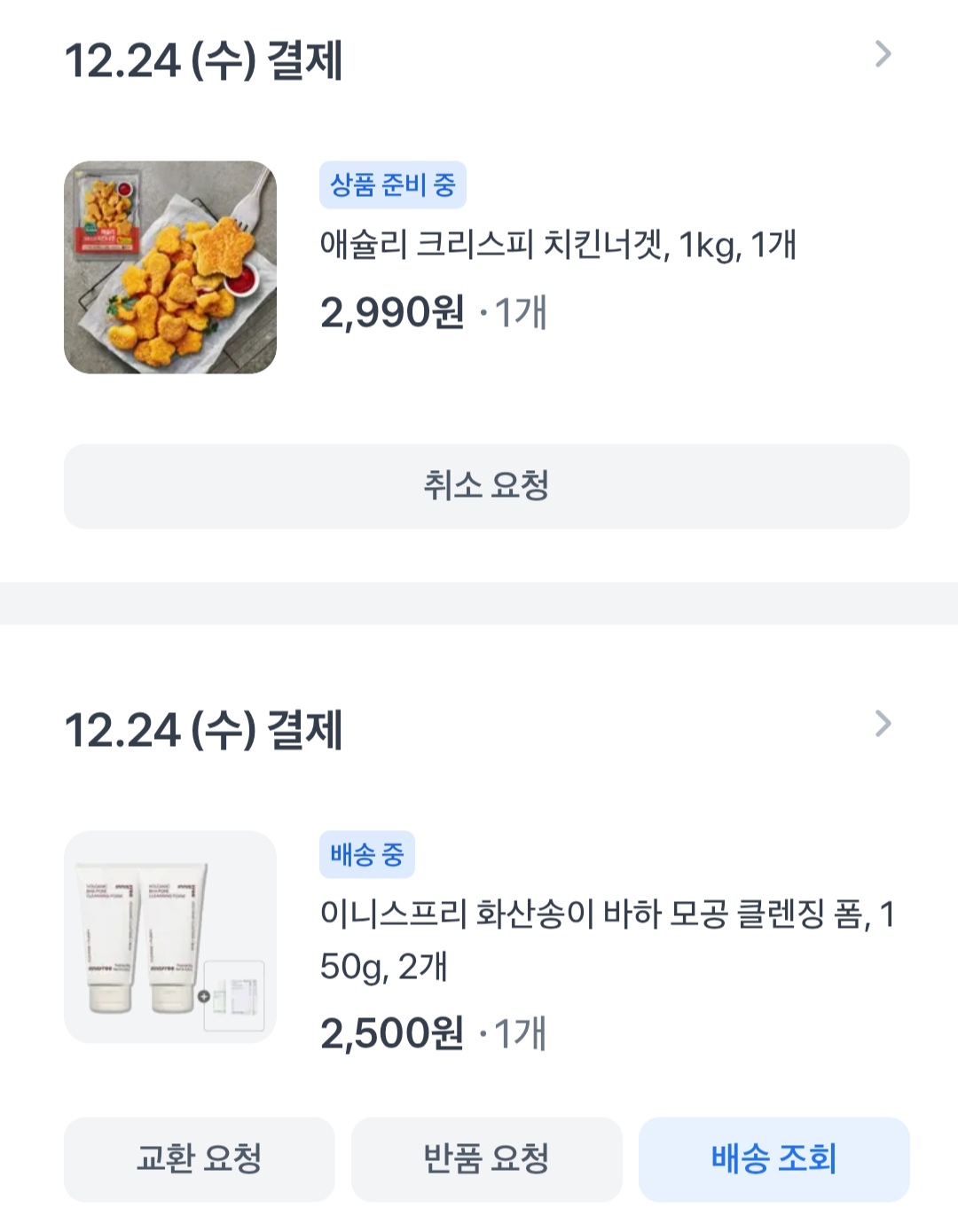
Task: Open the 애슐리 크리스피 치킨너겟 product title
Action: (x=558, y=244)
